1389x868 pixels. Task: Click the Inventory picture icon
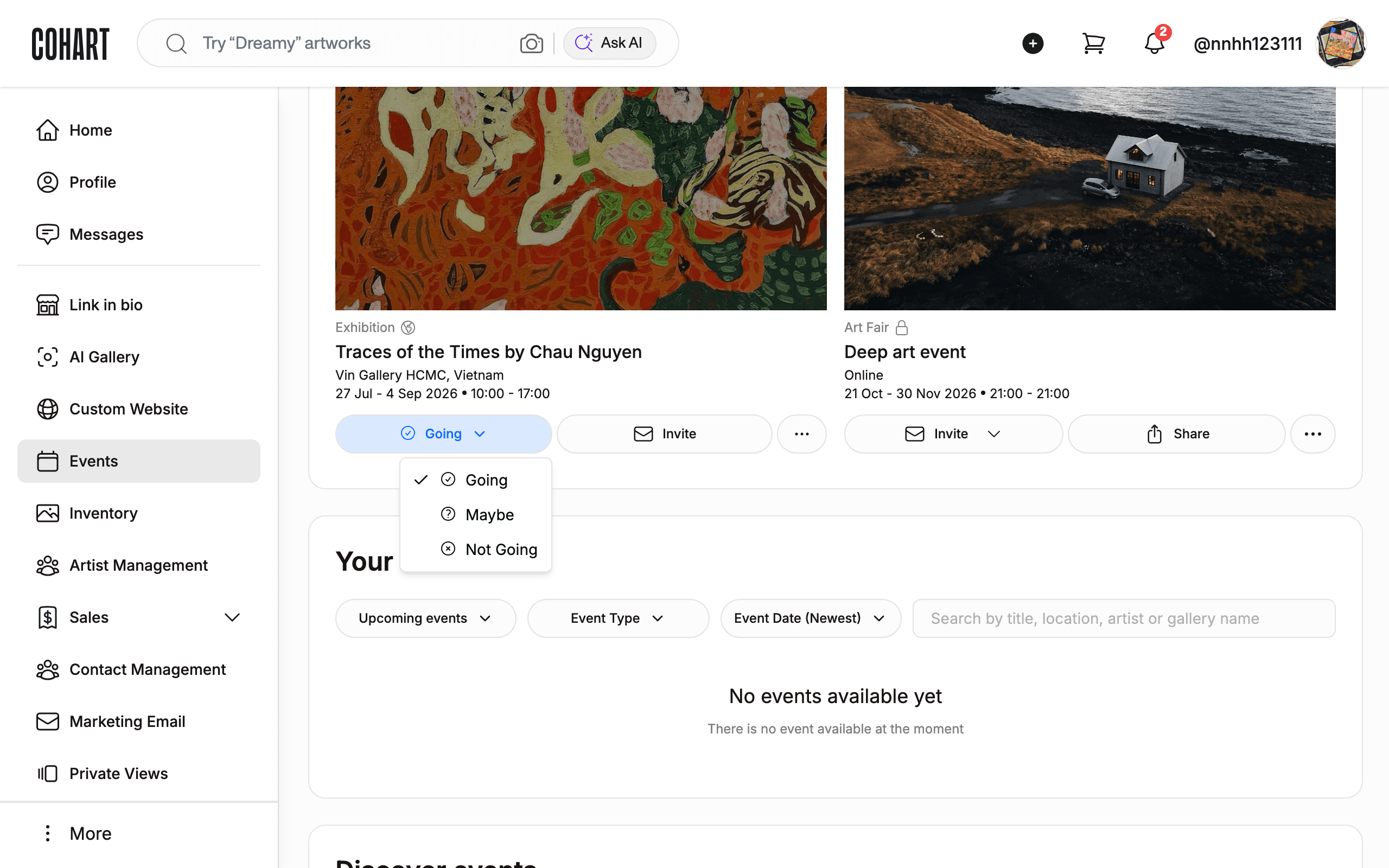[x=48, y=513]
